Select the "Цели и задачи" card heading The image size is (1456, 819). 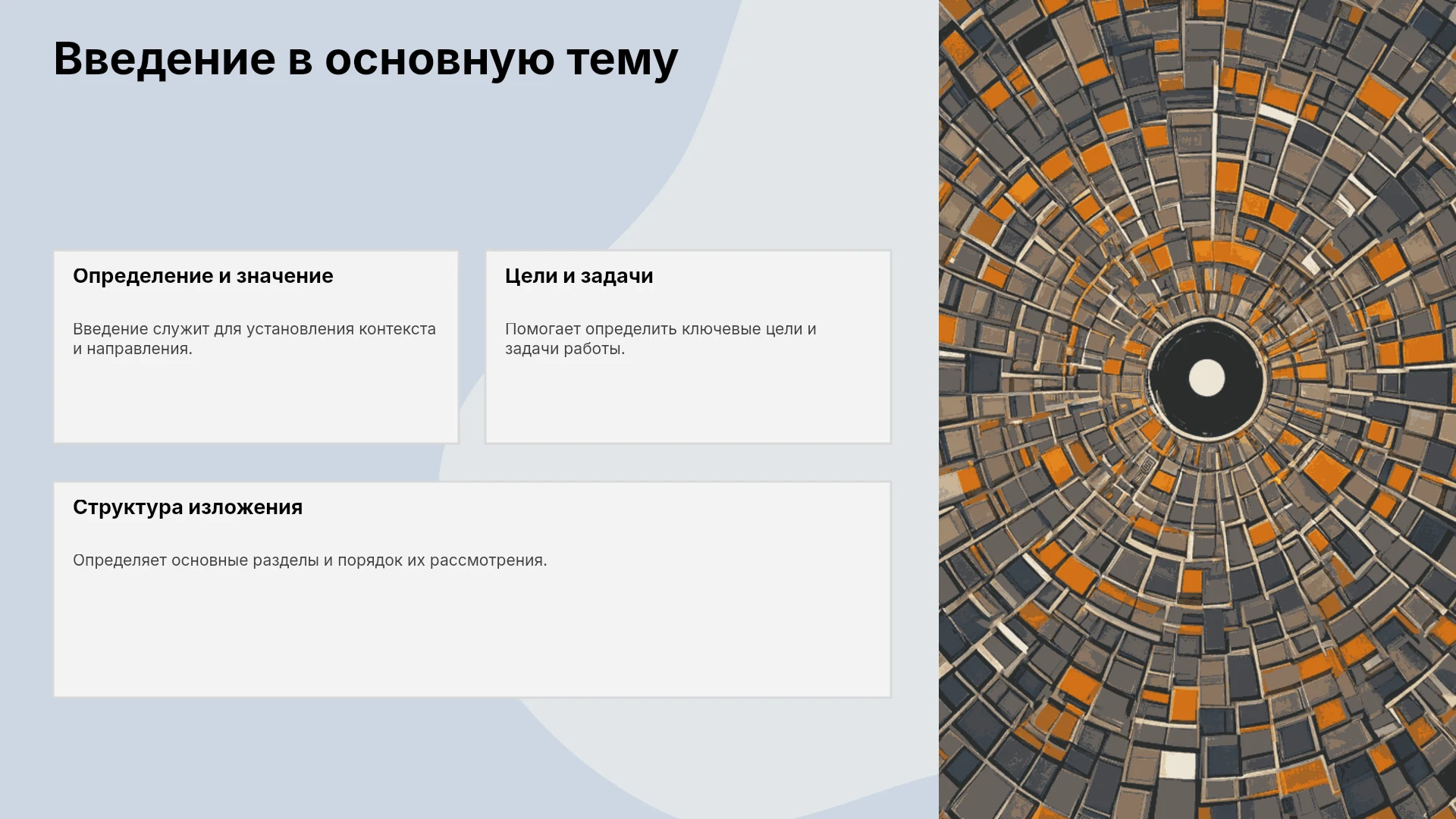(x=579, y=276)
